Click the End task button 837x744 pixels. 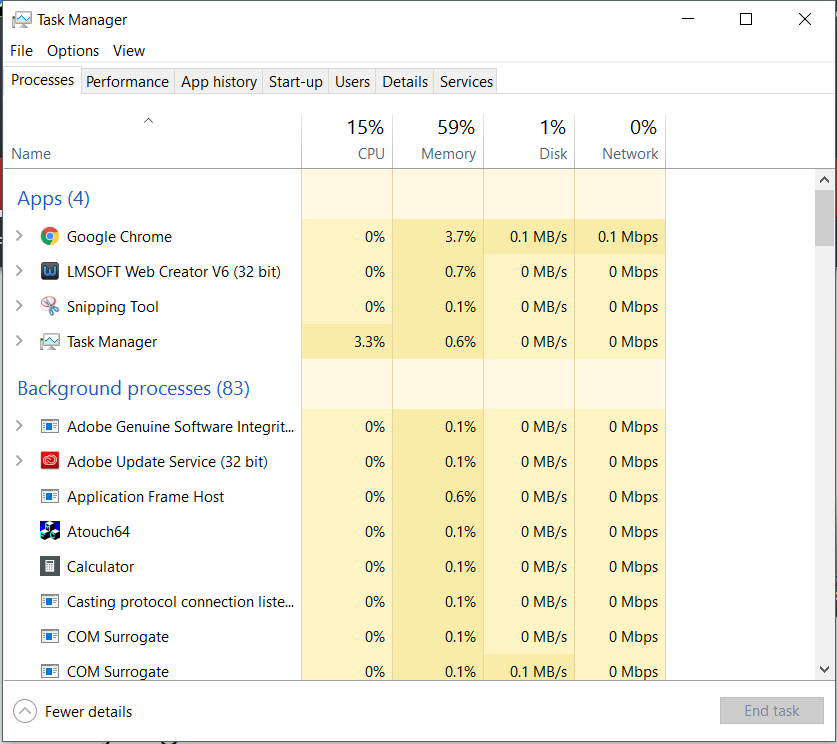click(x=771, y=710)
